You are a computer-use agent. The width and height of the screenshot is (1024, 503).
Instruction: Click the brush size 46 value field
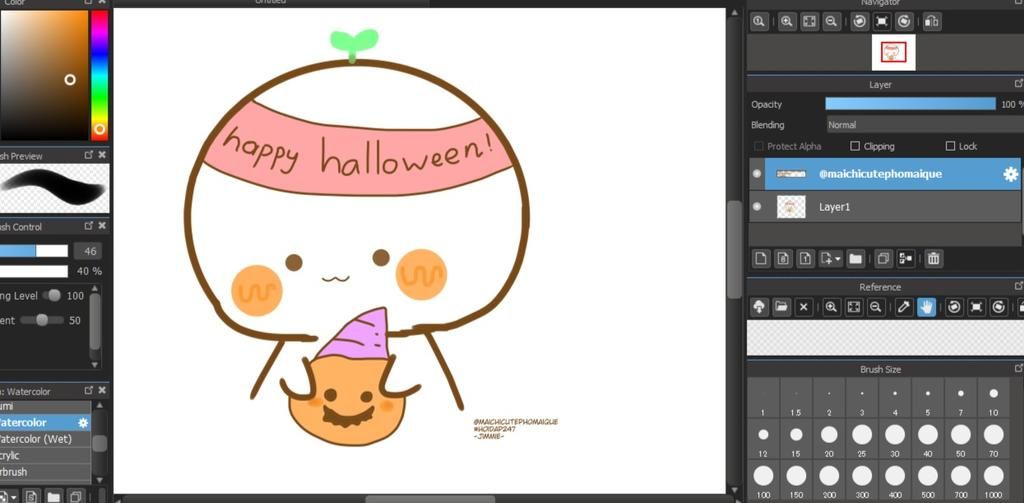(x=88, y=251)
